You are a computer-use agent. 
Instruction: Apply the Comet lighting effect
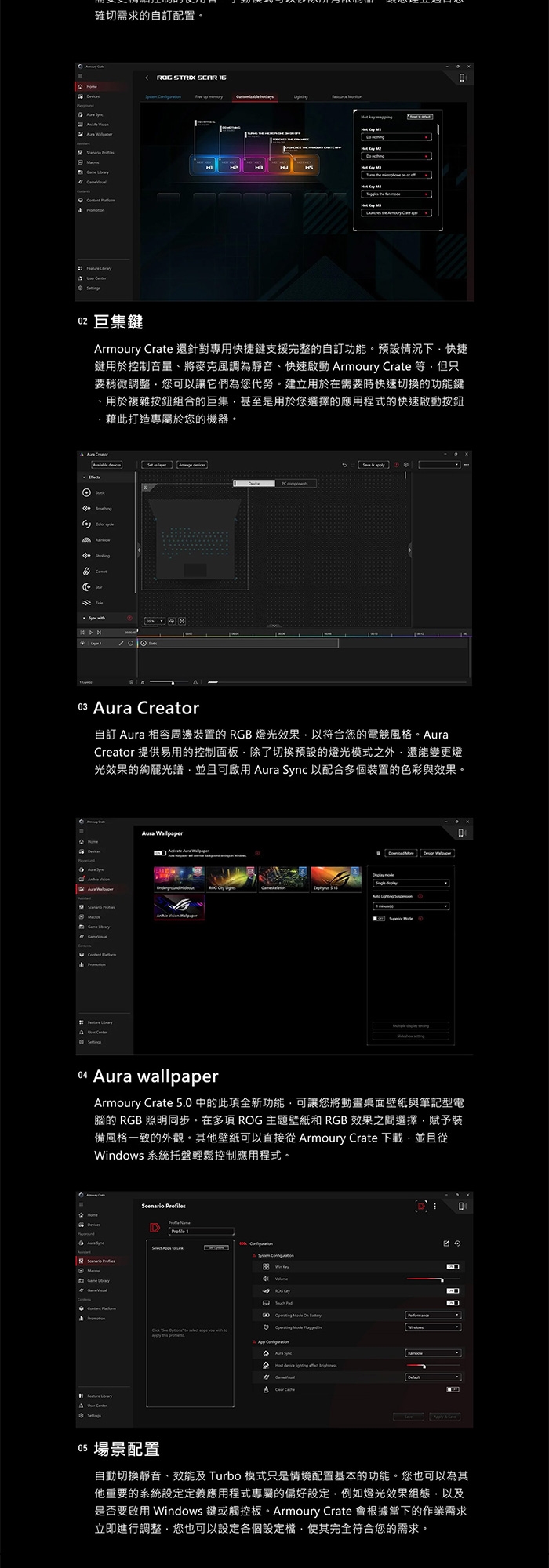click(87, 571)
